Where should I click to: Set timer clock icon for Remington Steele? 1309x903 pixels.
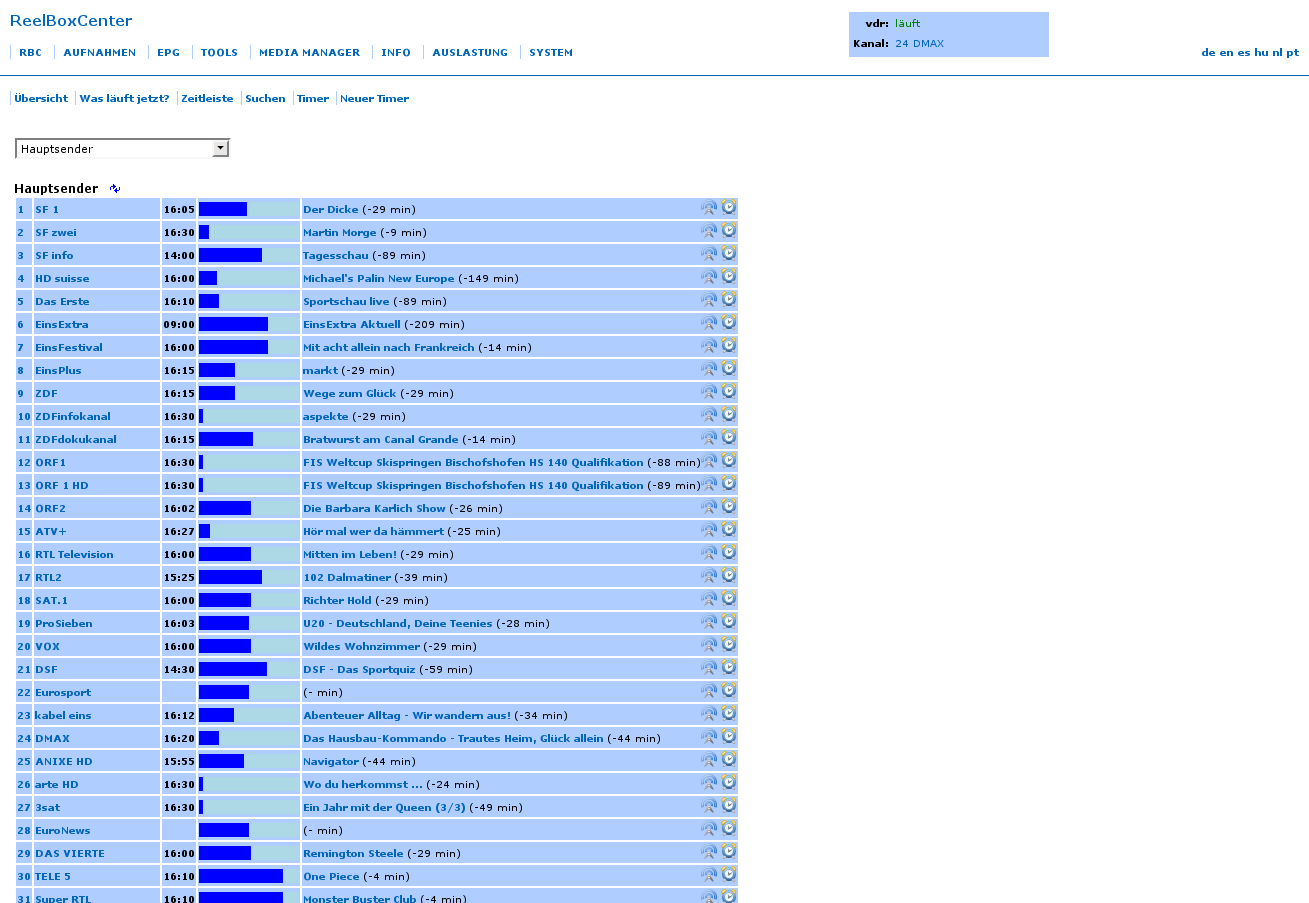tap(729, 852)
